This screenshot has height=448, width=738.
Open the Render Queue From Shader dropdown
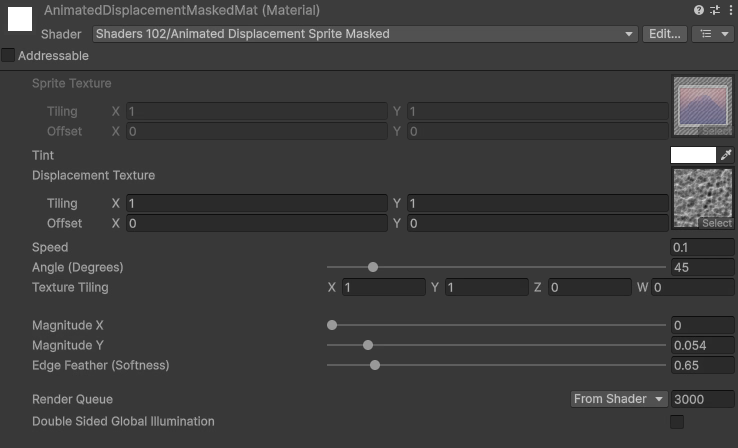click(619, 399)
